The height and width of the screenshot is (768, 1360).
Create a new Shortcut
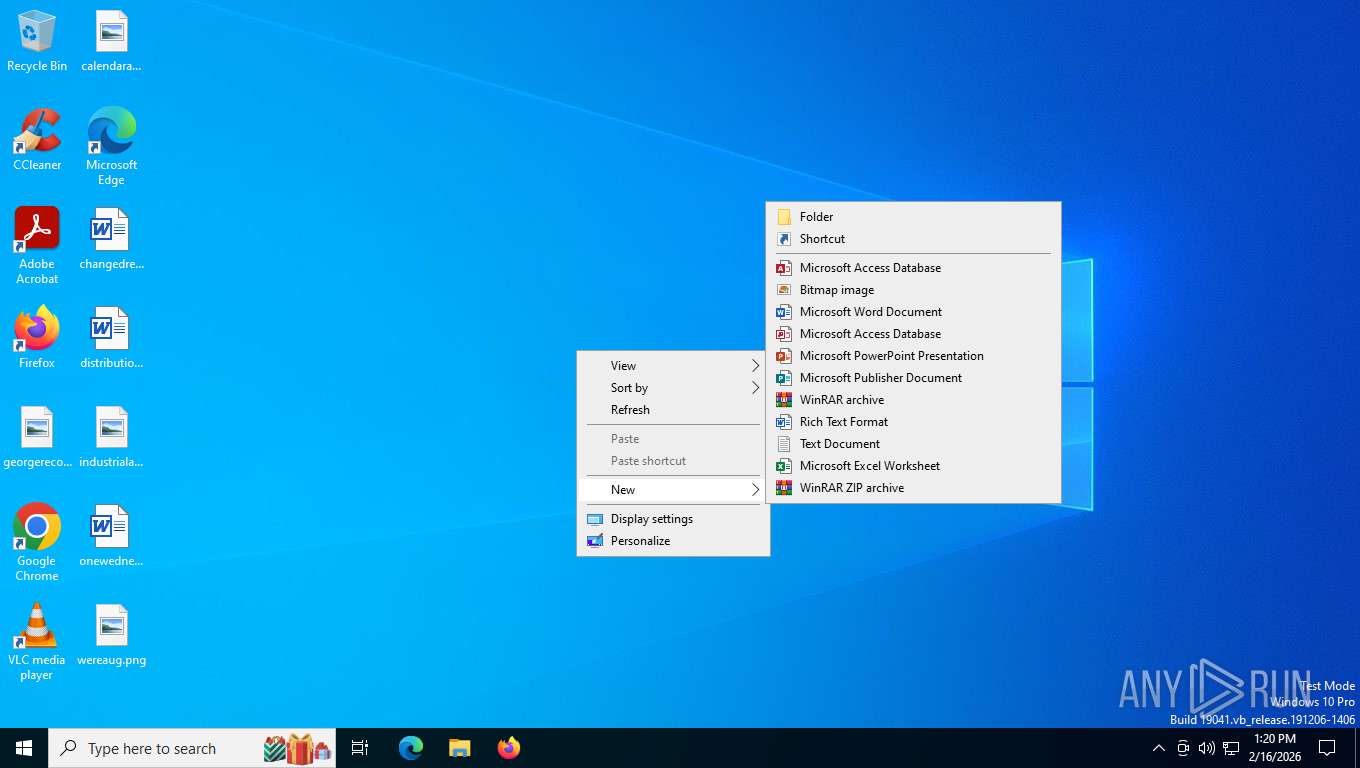(x=913, y=239)
